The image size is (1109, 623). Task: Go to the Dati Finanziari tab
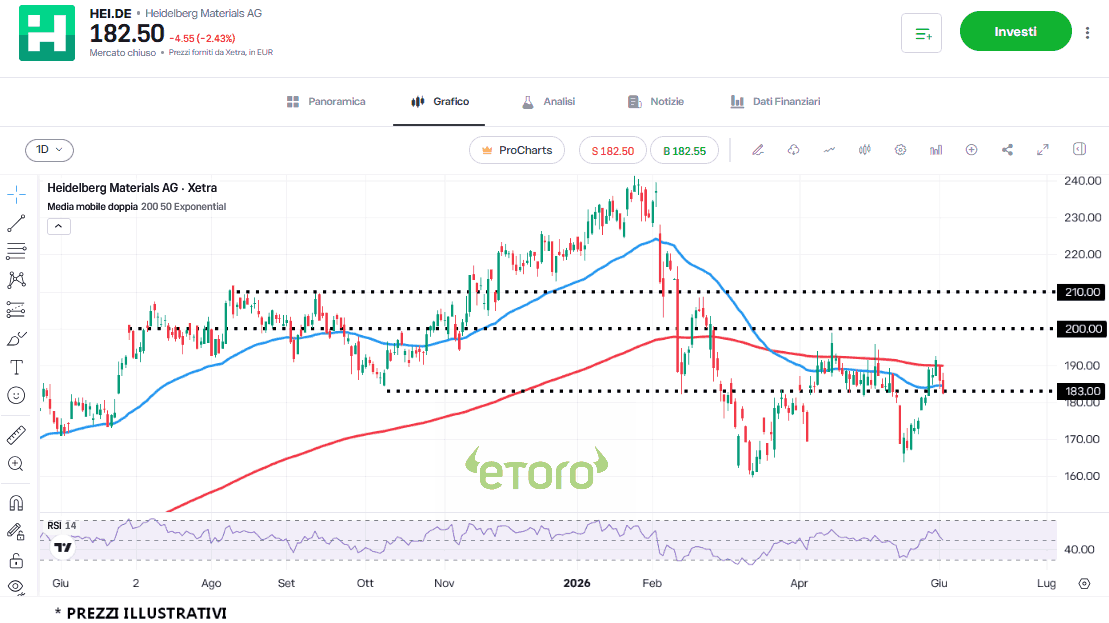775,102
